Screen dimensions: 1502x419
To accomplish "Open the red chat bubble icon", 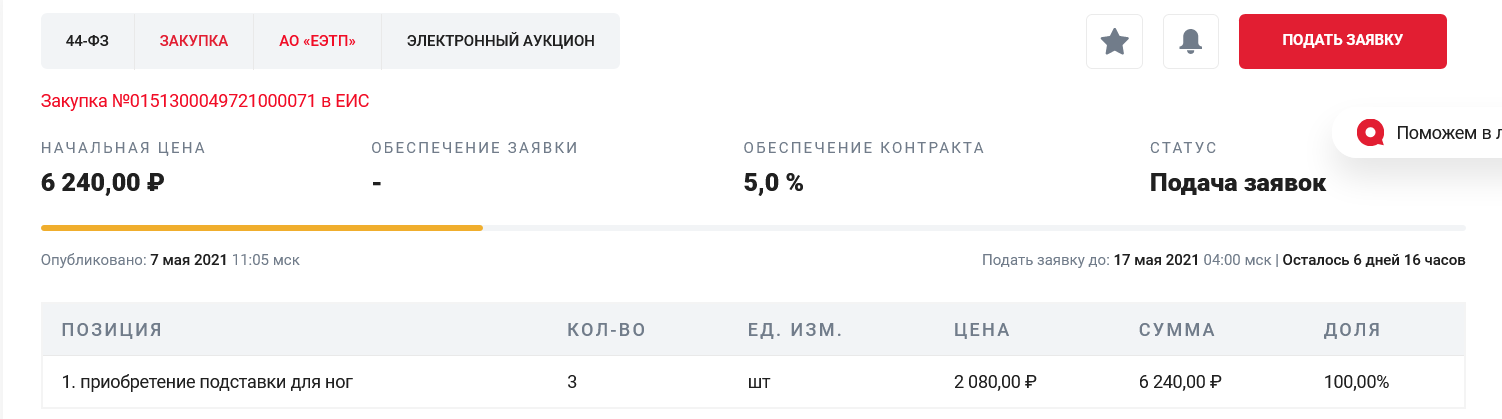I will pyautogui.click(x=1368, y=132).
